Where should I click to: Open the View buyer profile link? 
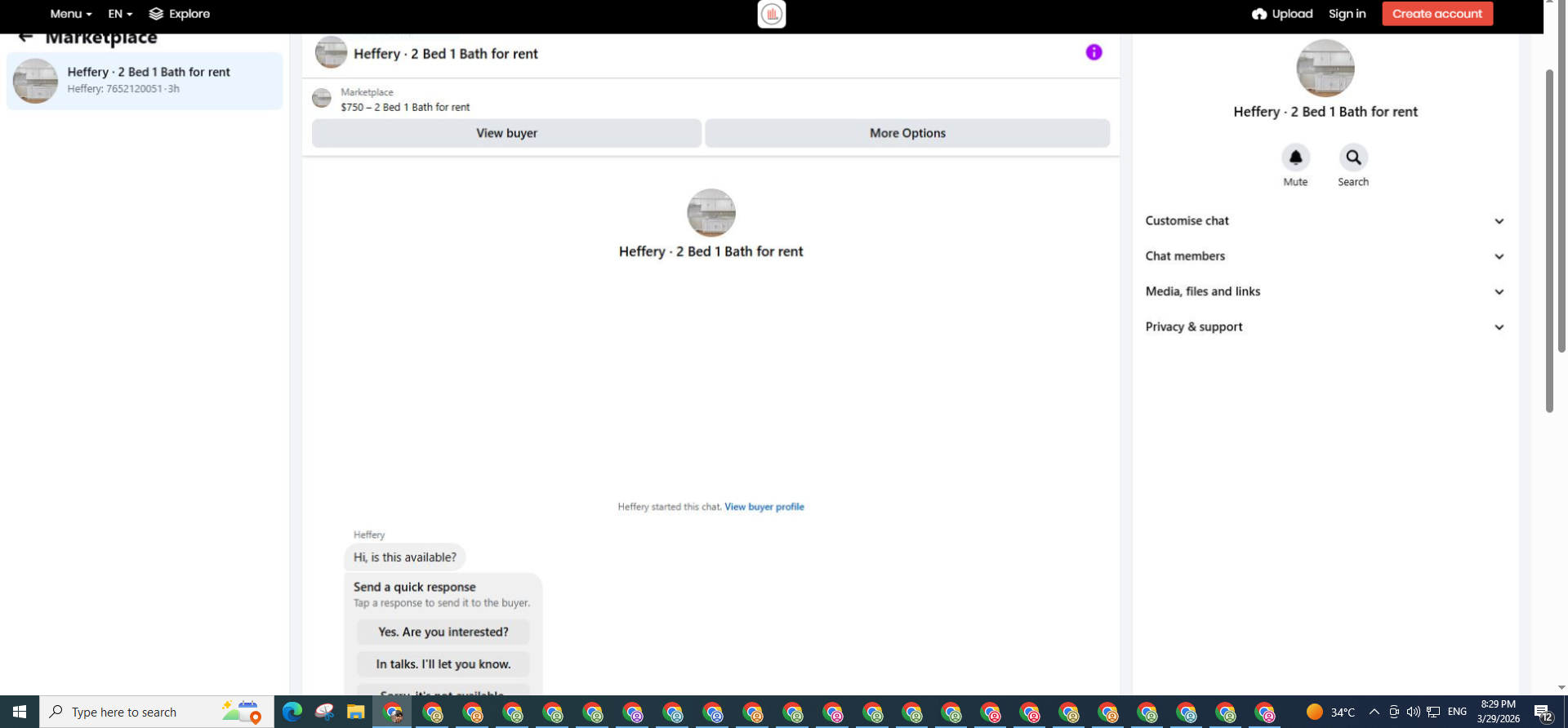point(764,507)
